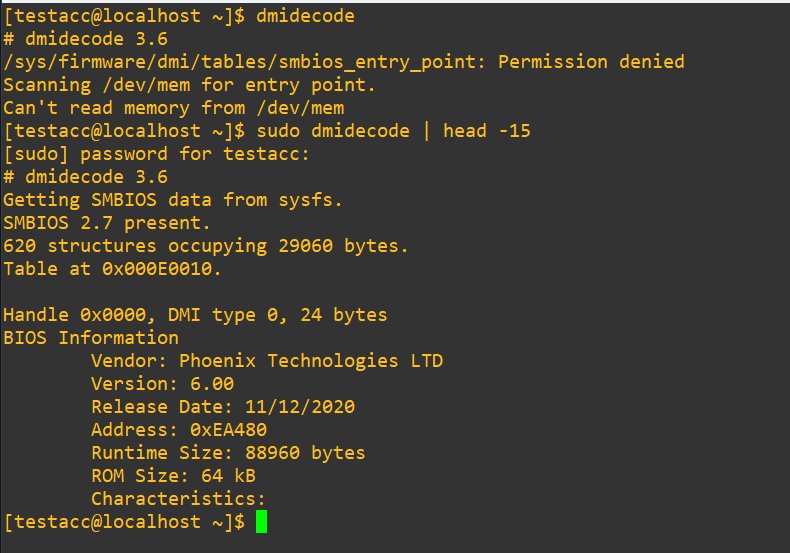790x553 pixels.
Task: Click the green terminal cursor block
Action: 261,521
